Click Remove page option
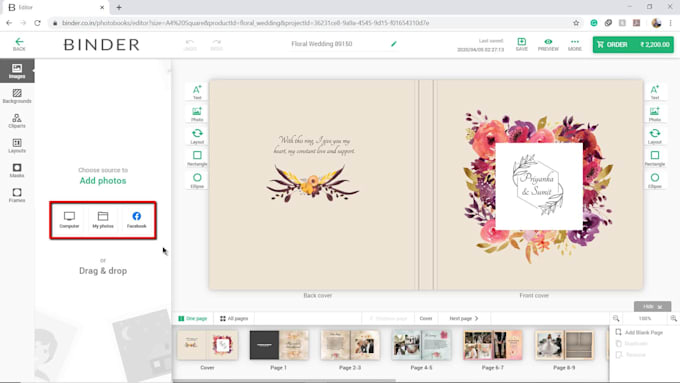Screen dimensions: 680x383 631,355
